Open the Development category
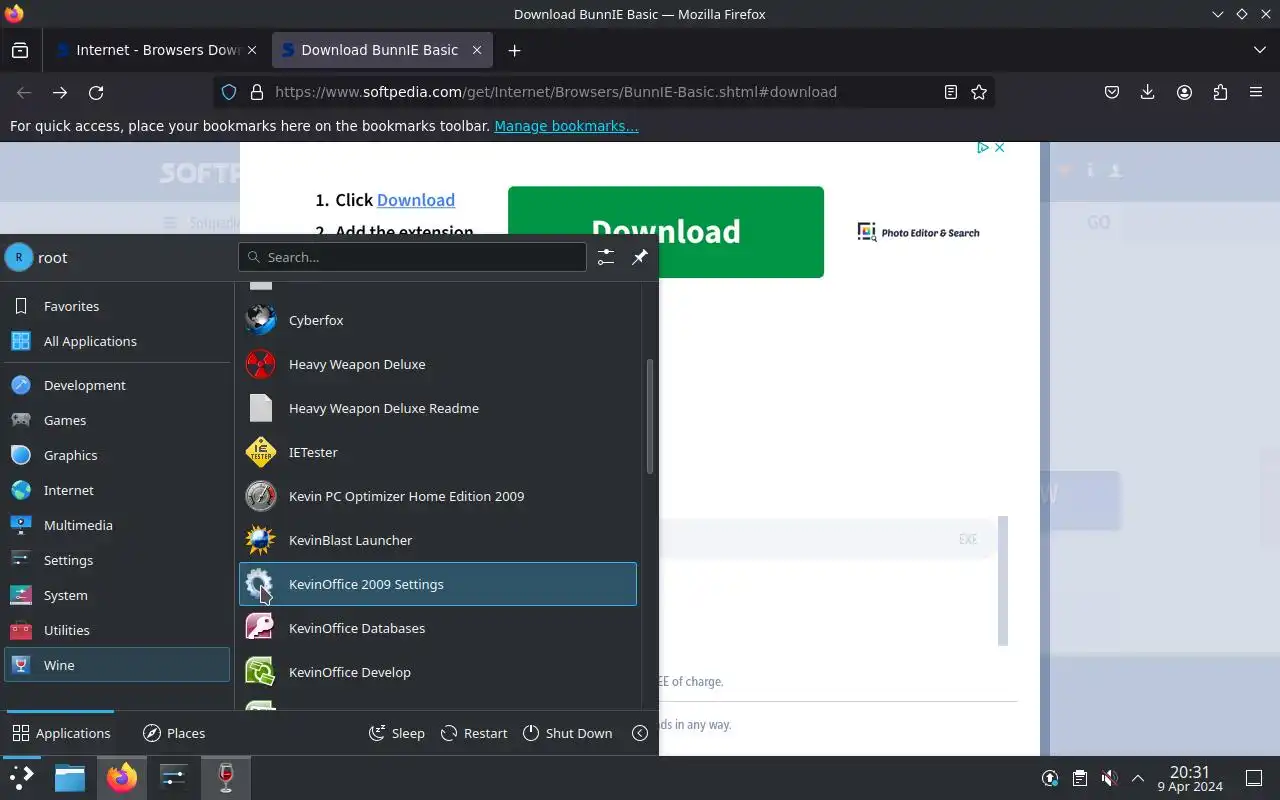The width and height of the screenshot is (1280, 800). pyautogui.click(x=117, y=385)
